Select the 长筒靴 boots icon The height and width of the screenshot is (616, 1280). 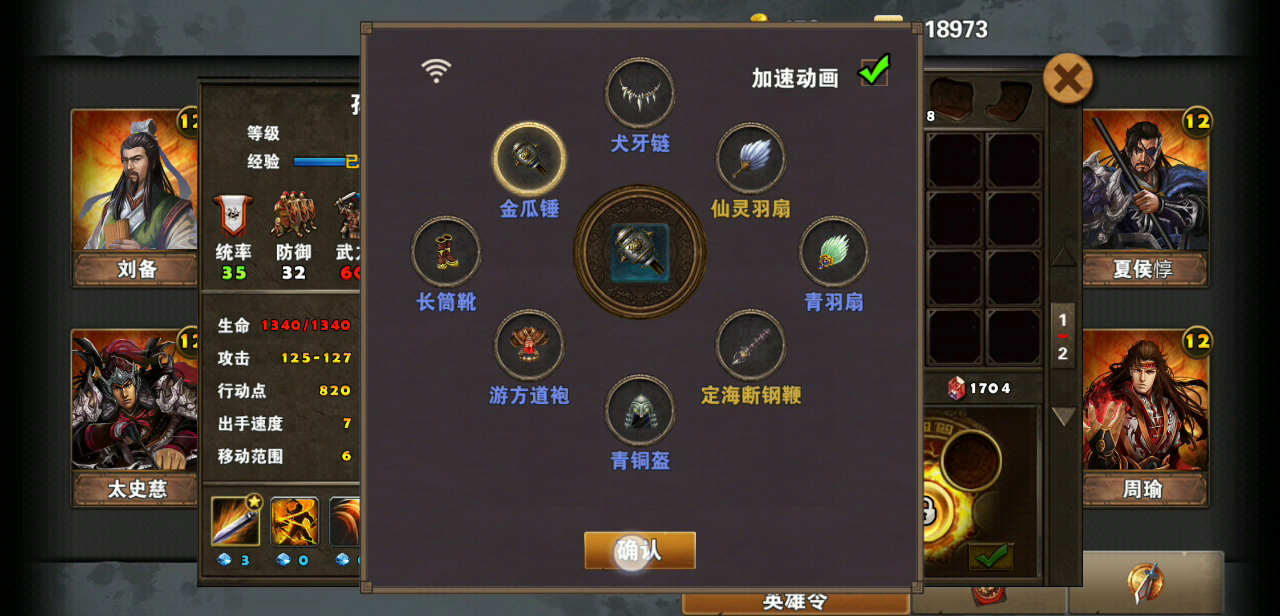446,251
